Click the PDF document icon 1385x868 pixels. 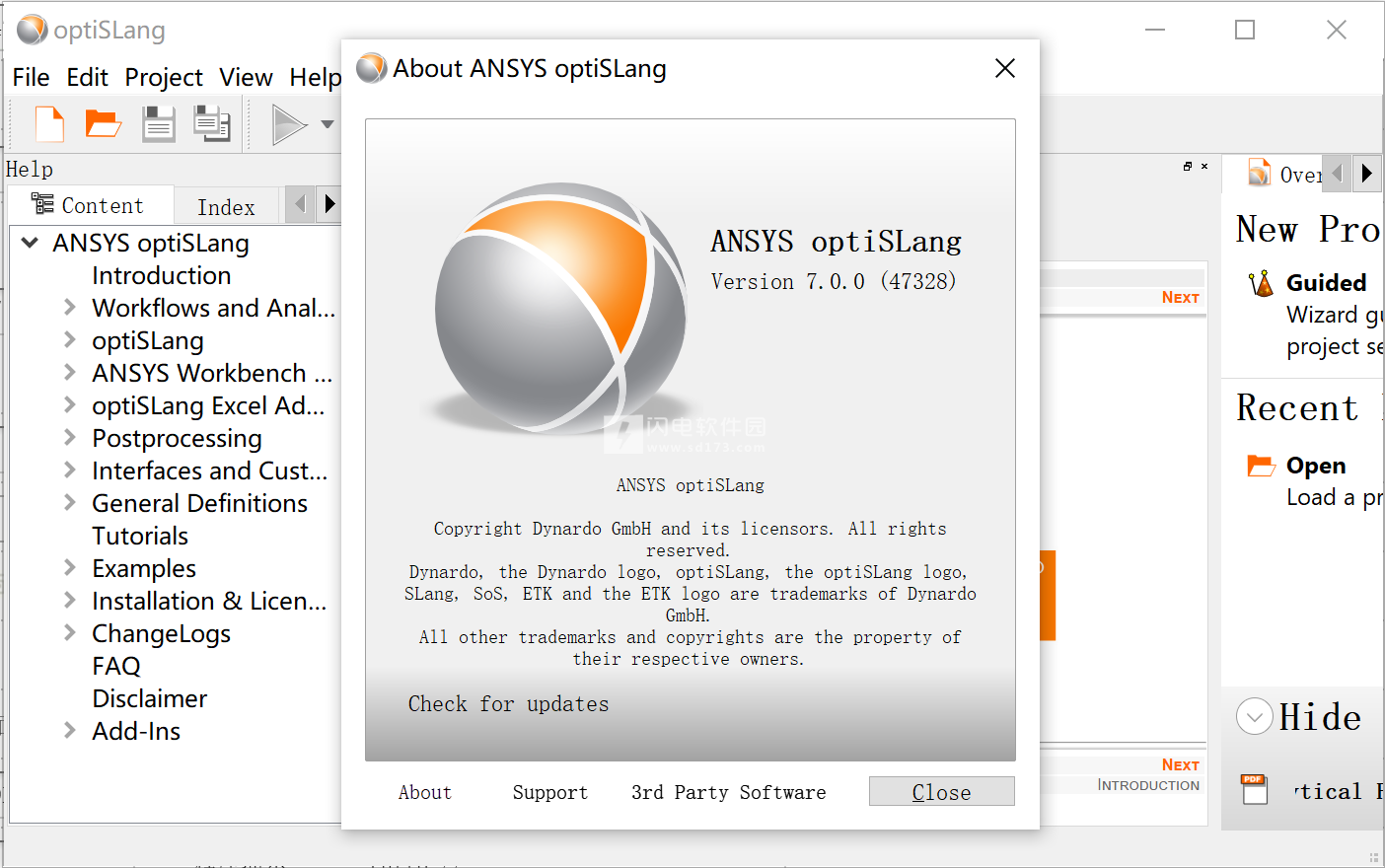click(1255, 789)
